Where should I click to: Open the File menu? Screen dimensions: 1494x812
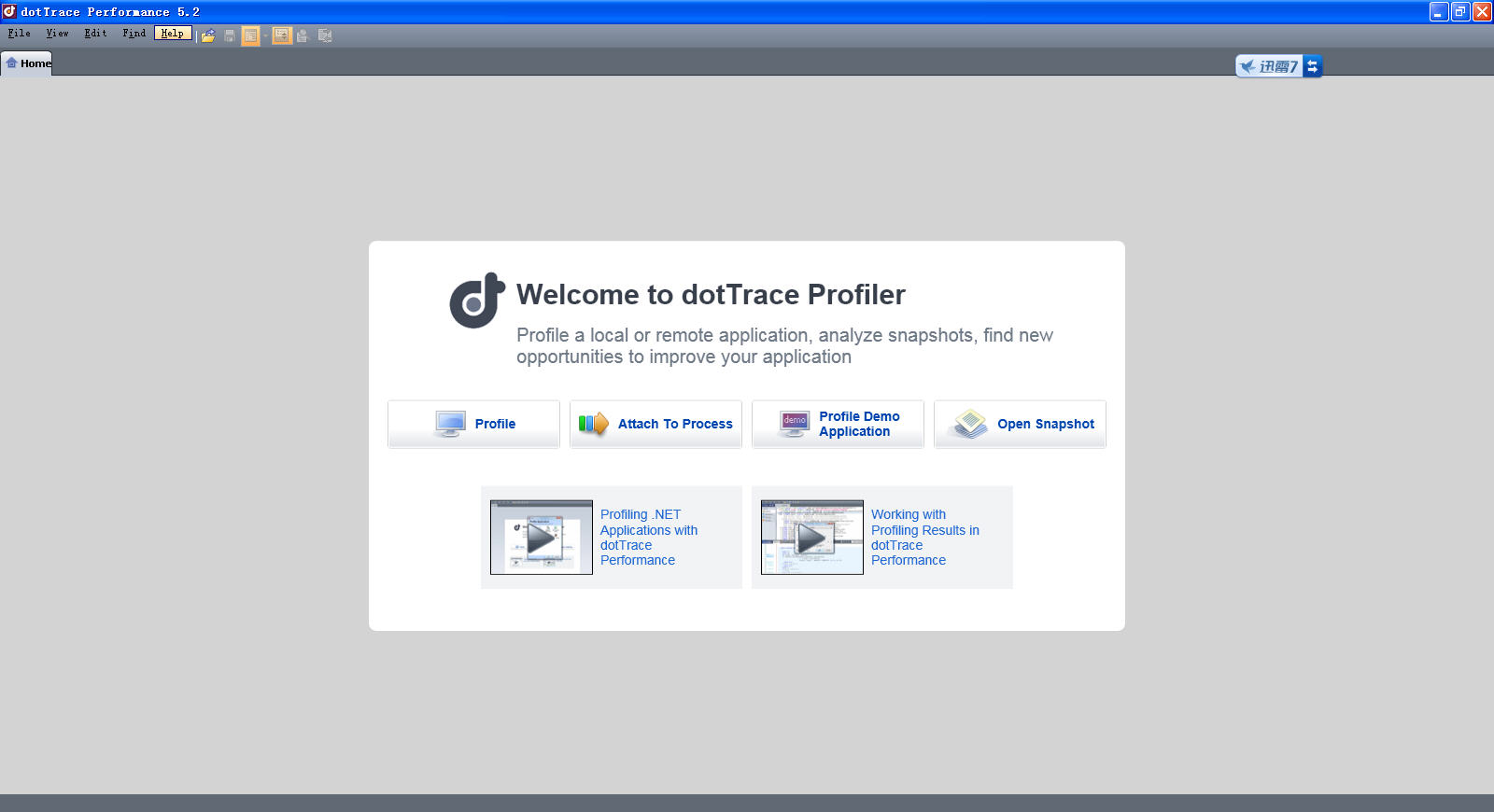coord(19,34)
